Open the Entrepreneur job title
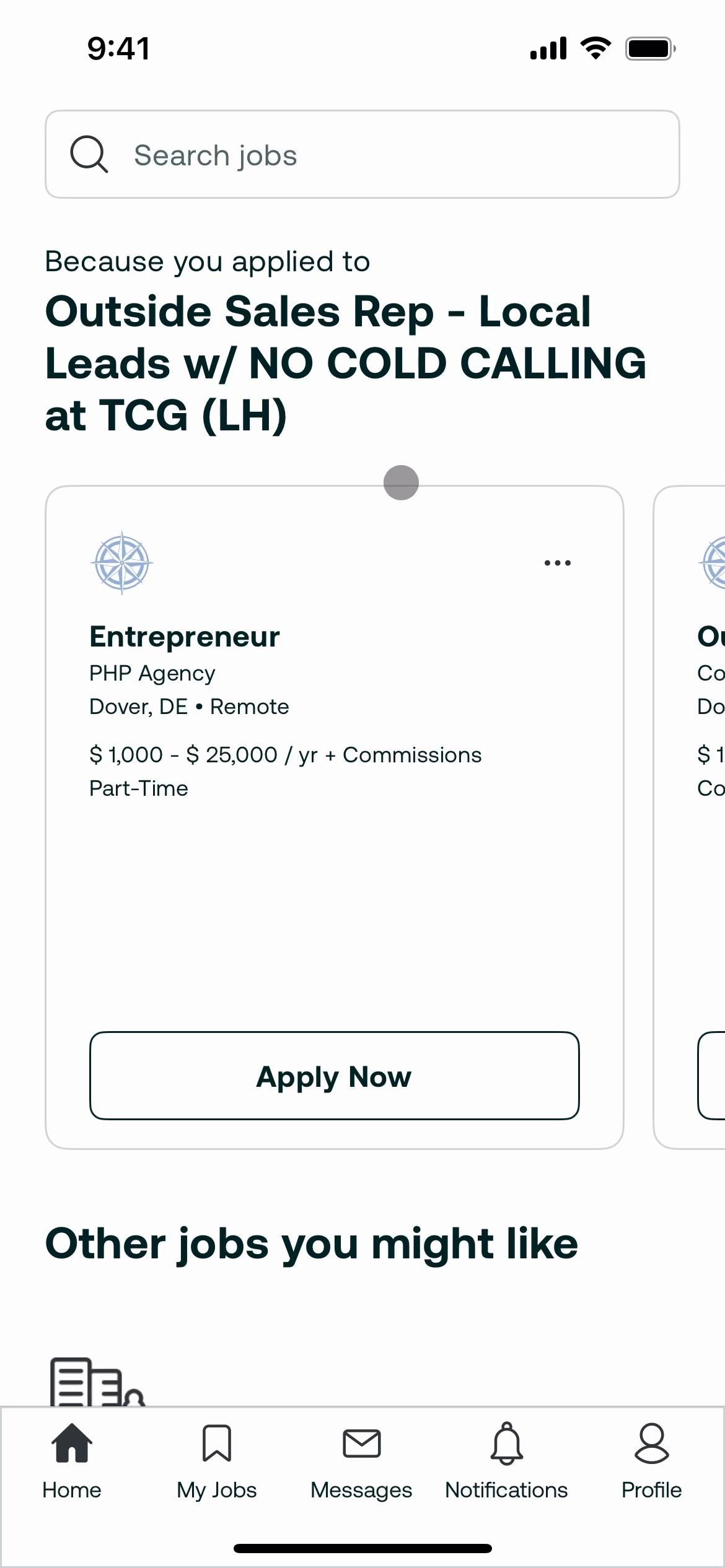725x1568 pixels. tap(185, 637)
